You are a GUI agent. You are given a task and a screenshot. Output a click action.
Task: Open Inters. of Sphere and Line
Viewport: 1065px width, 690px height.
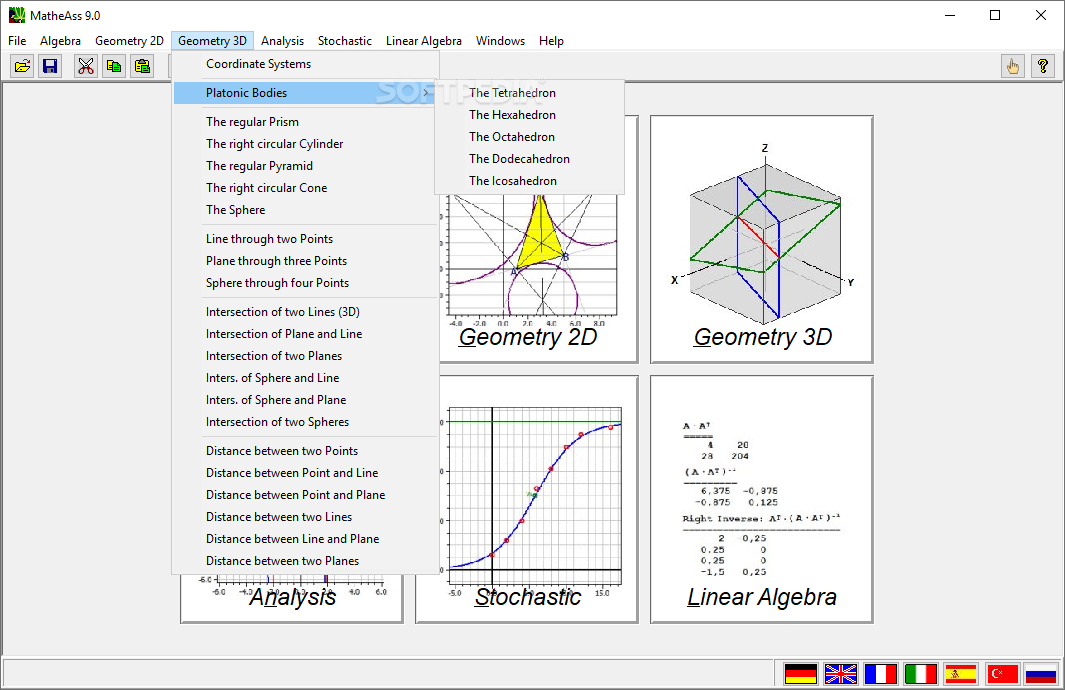click(306, 378)
